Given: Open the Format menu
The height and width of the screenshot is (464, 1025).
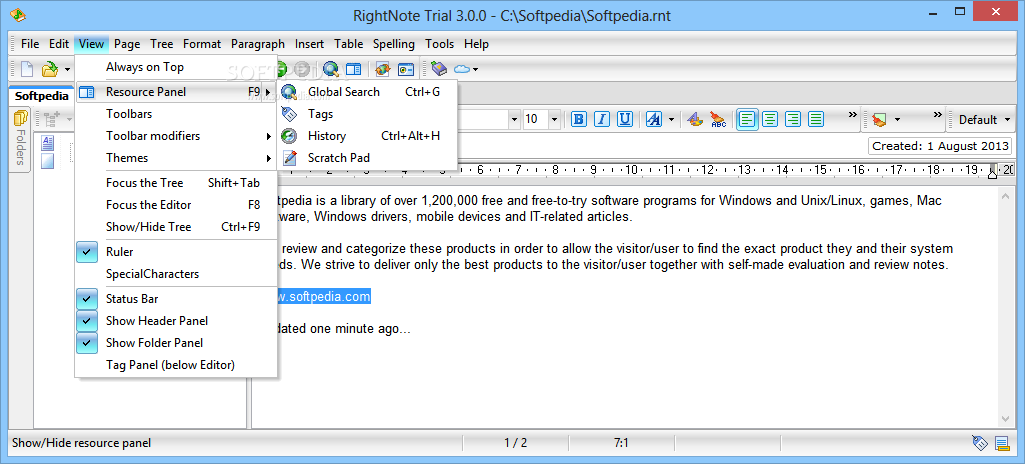Looking at the screenshot, I should click(202, 44).
